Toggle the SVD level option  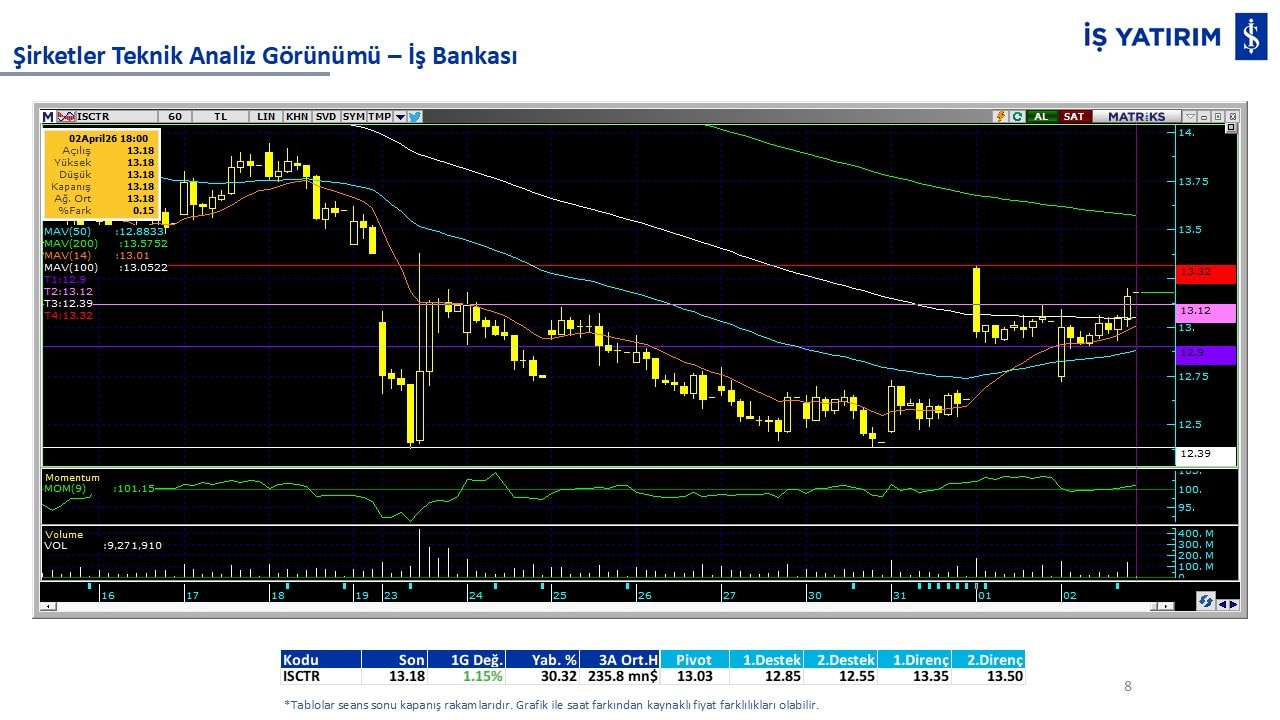tap(326, 117)
